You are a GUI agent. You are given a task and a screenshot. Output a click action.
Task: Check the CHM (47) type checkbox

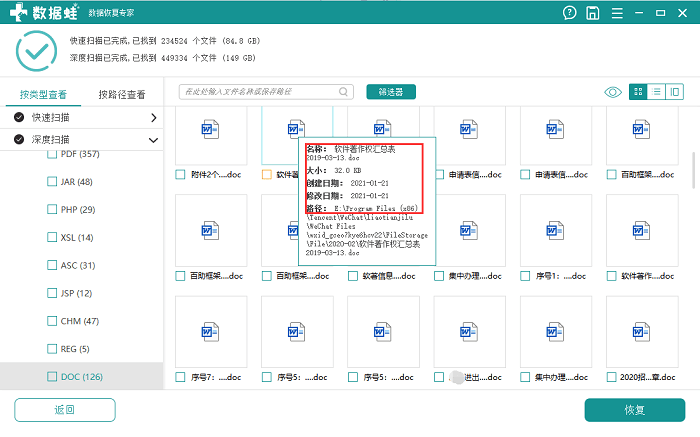pyautogui.click(x=52, y=320)
